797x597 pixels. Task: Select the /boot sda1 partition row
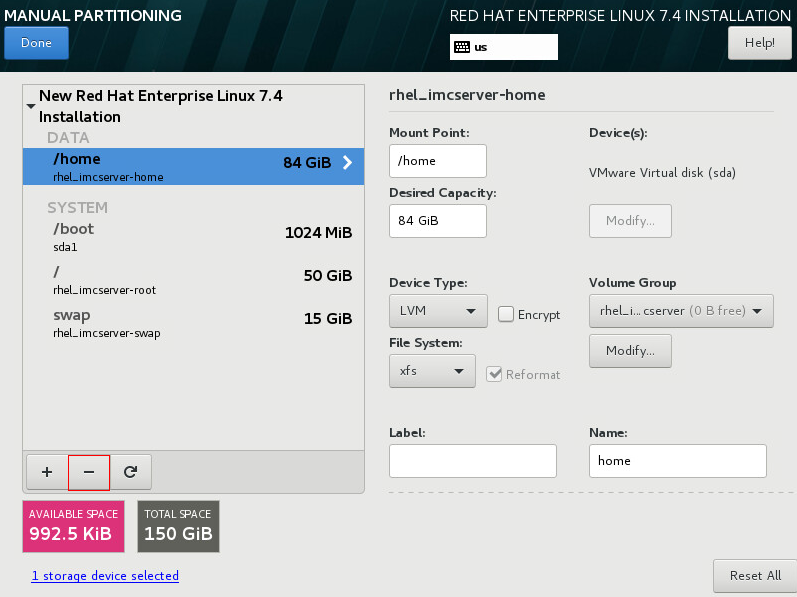click(x=193, y=237)
